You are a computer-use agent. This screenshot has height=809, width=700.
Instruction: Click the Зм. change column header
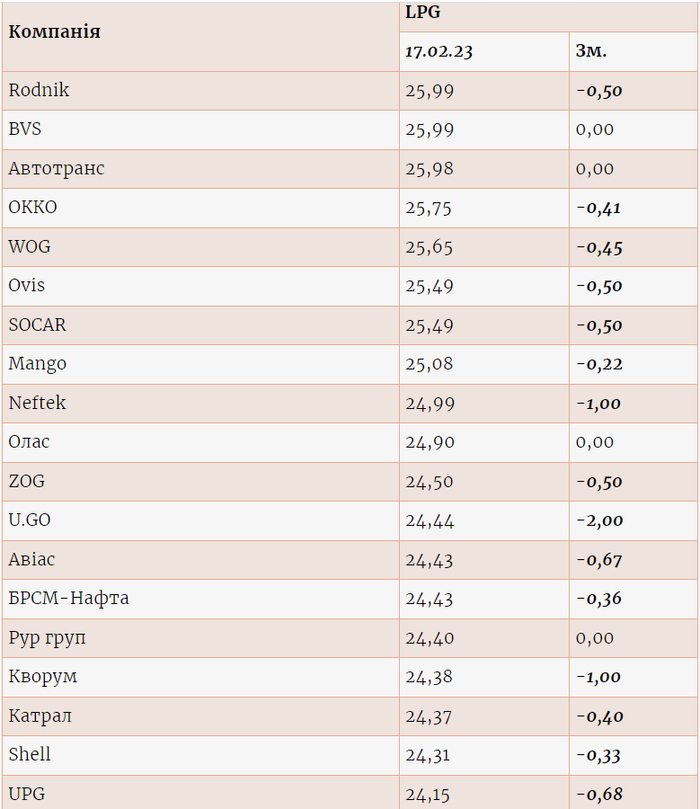(592, 52)
